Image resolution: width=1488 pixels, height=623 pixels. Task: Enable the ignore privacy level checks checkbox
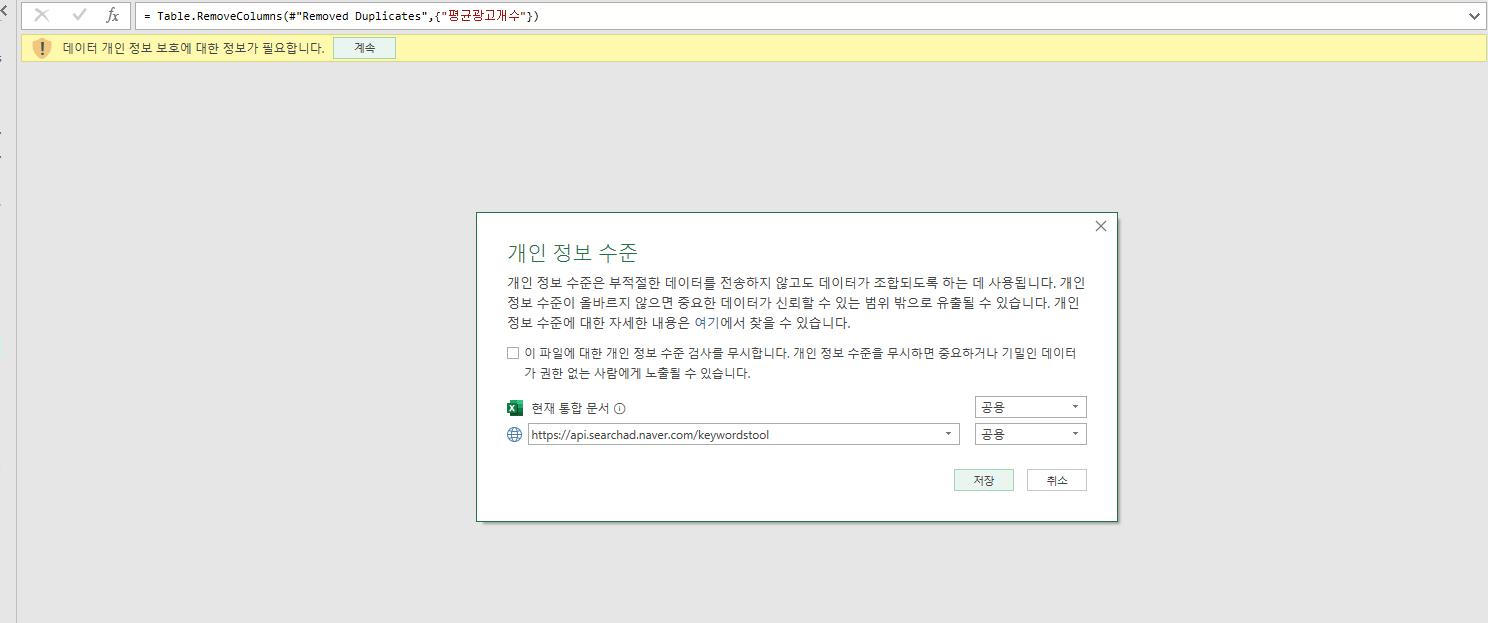click(512, 352)
